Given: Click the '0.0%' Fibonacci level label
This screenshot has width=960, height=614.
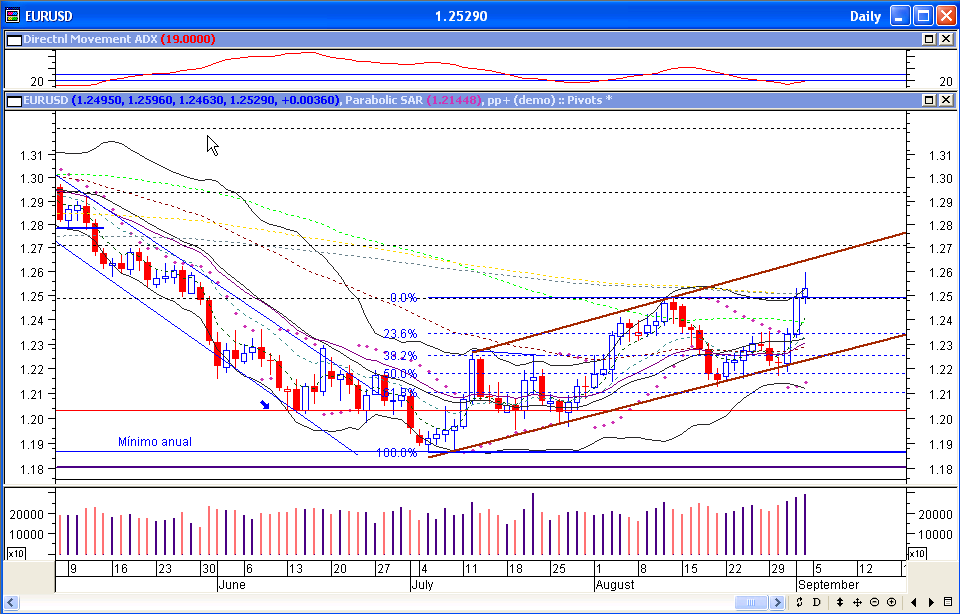Looking at the screenshot, I should tap(404, 298).
